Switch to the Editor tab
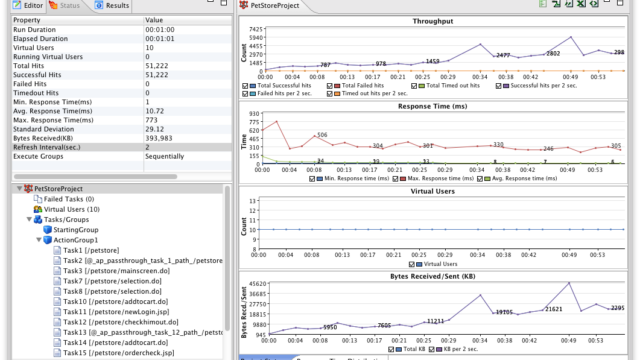 28,5
